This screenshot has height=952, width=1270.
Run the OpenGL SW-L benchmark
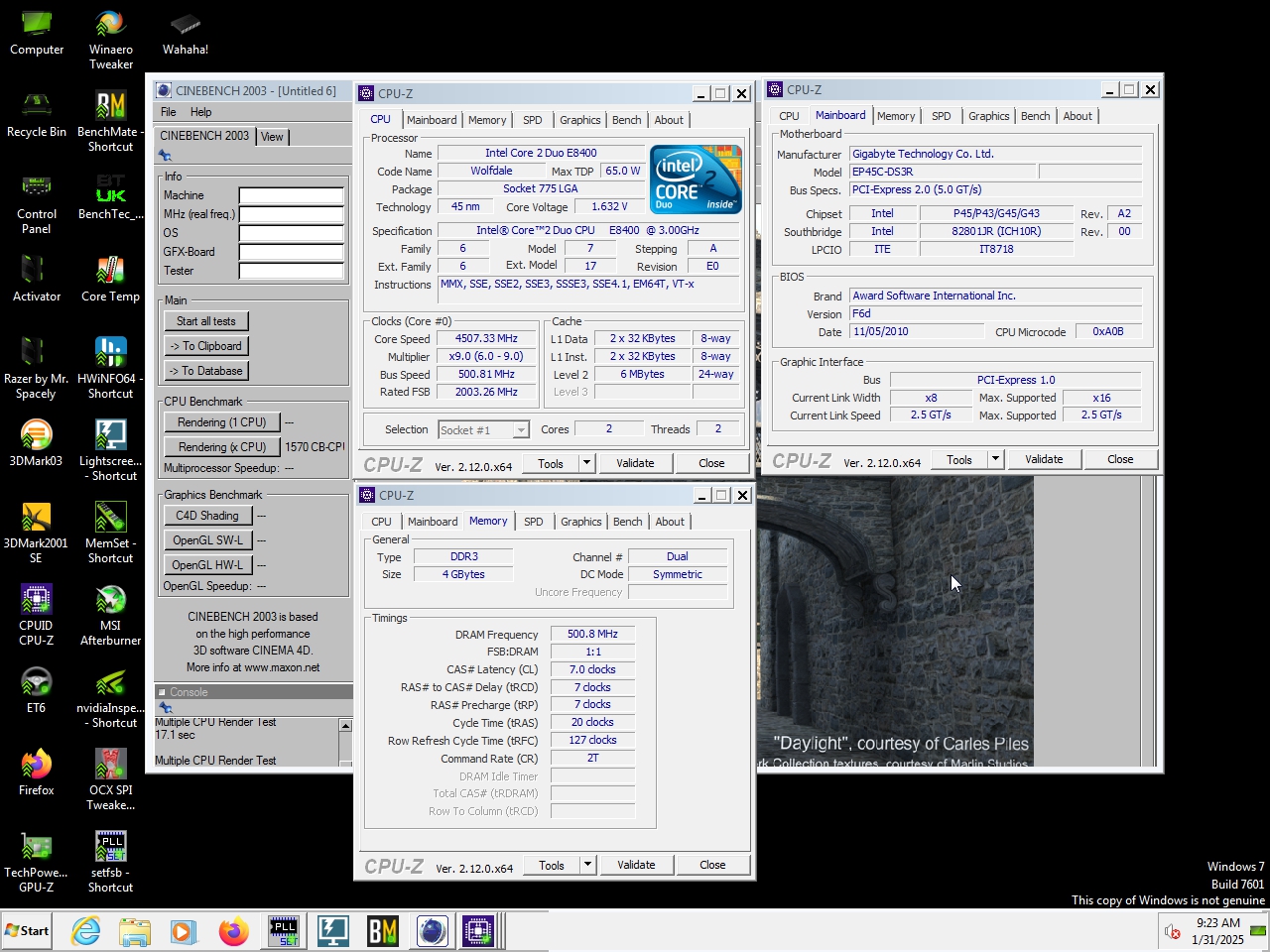pos(207,540)
